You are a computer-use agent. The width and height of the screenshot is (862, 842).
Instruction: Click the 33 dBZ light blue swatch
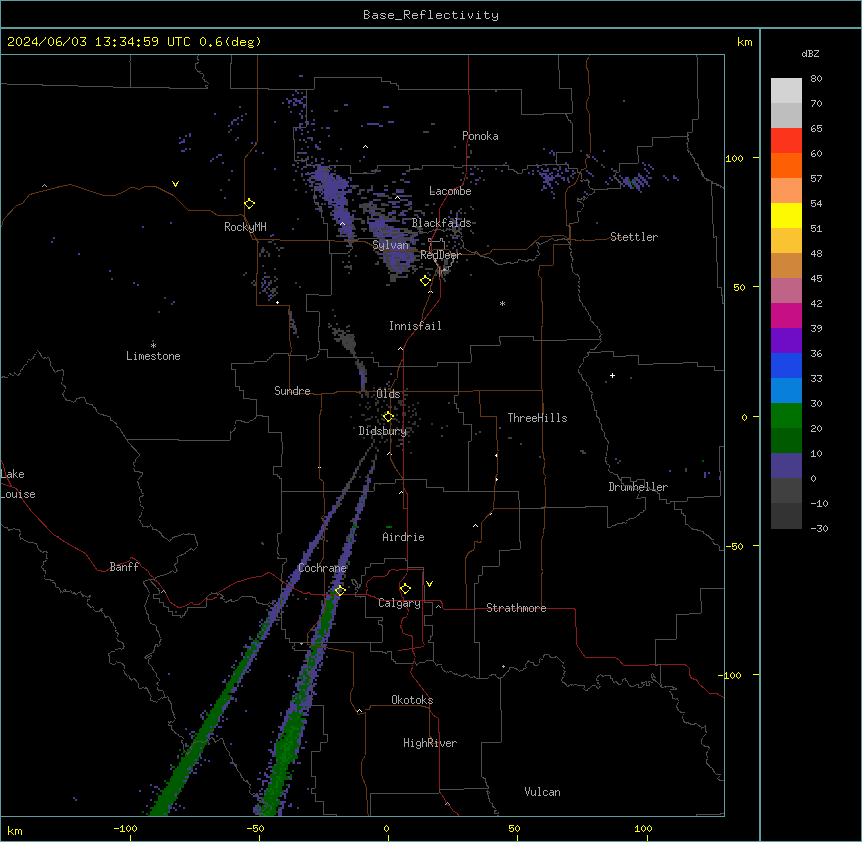point(786,390)
